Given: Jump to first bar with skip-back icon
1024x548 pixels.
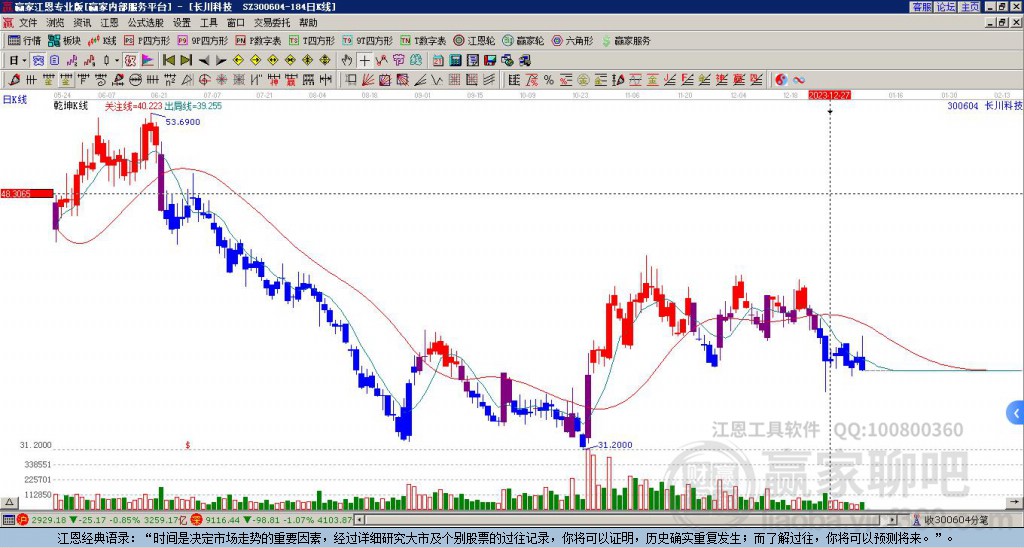Looking at the screenshot, I should (x=168, y=60).
